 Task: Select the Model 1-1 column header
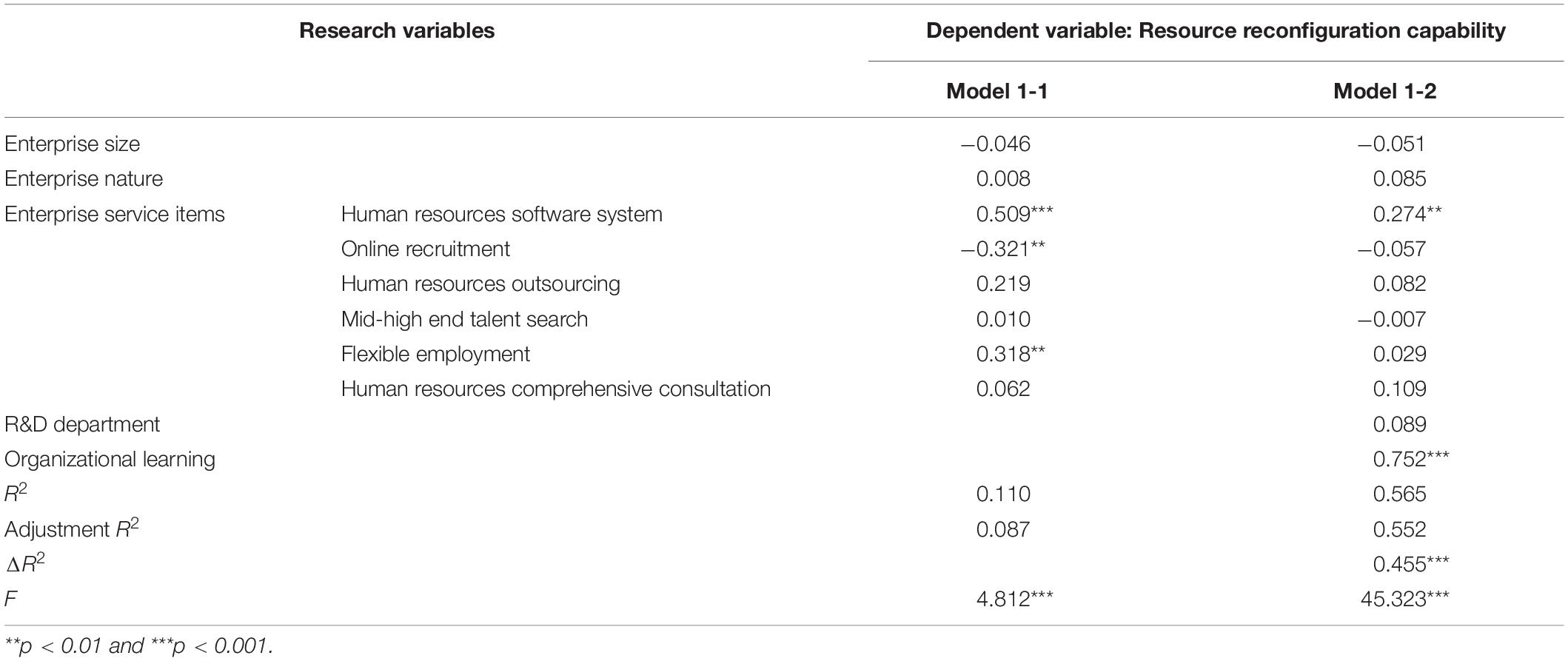click(996, 91)
